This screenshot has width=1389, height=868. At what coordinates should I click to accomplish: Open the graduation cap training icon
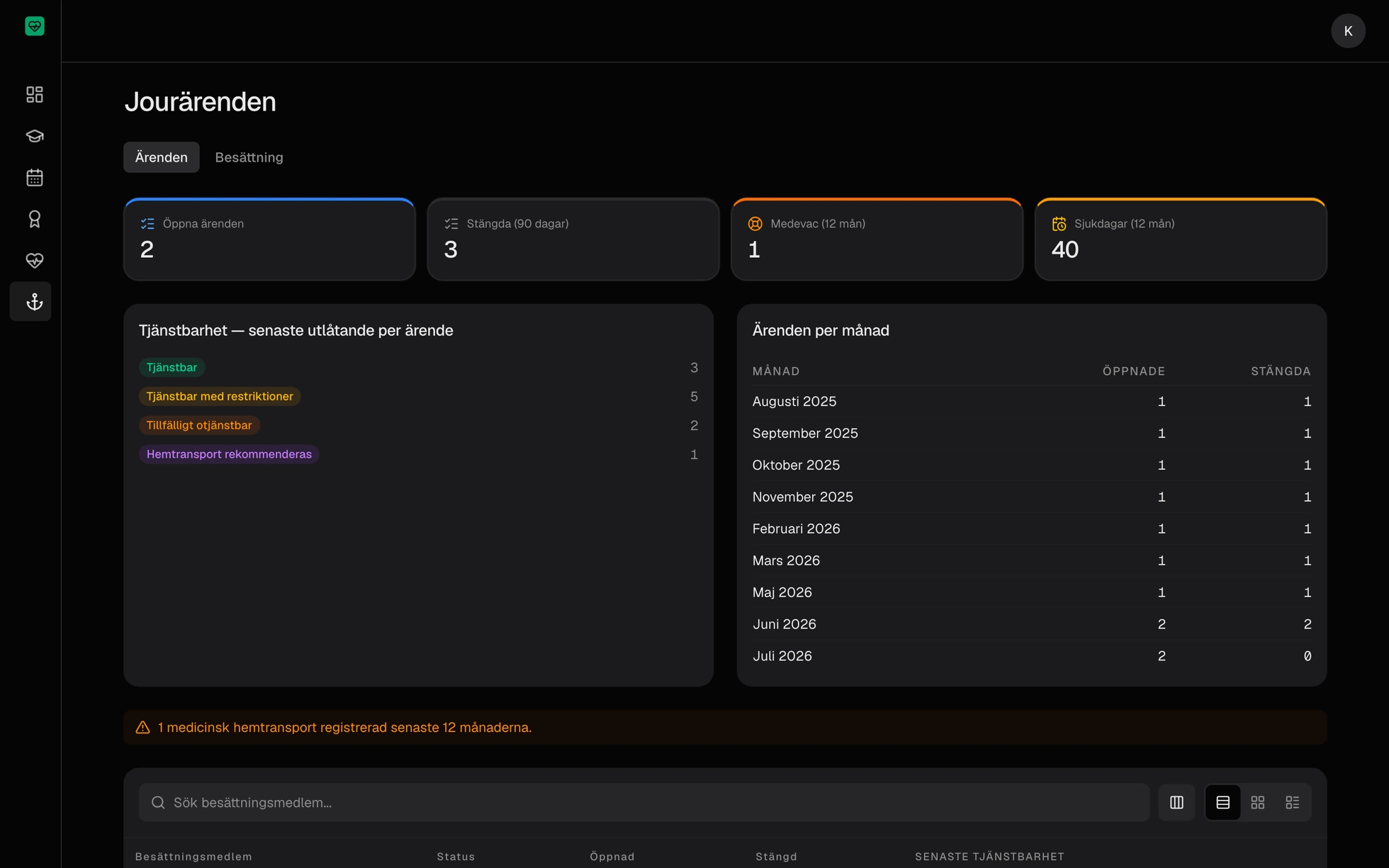click(x=34, y=136)
